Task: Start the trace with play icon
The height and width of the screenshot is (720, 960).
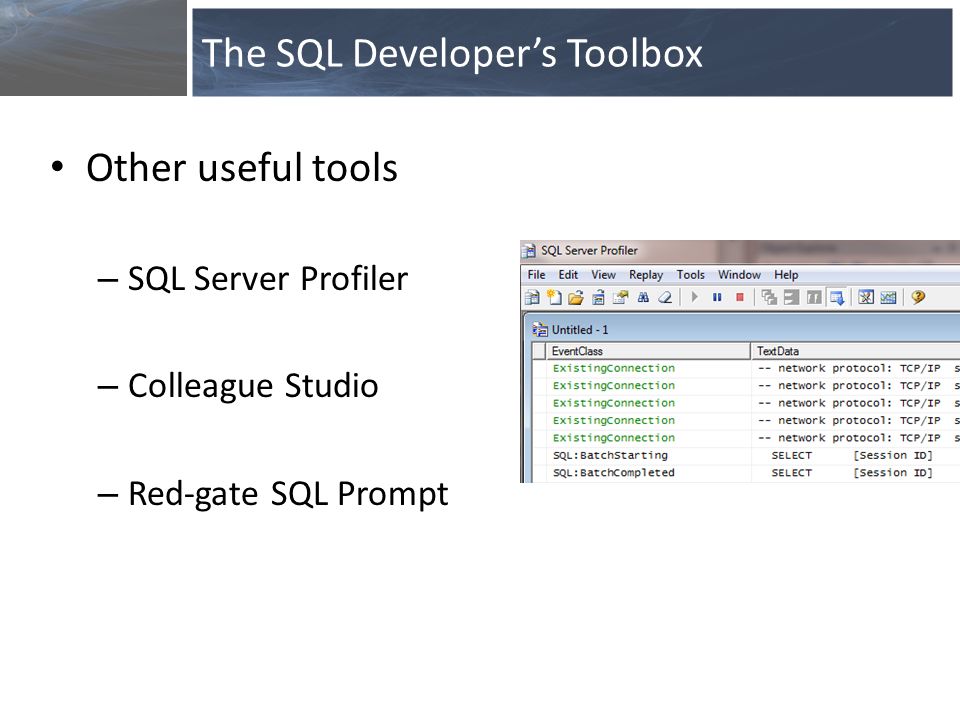Action: pos(694,297)
